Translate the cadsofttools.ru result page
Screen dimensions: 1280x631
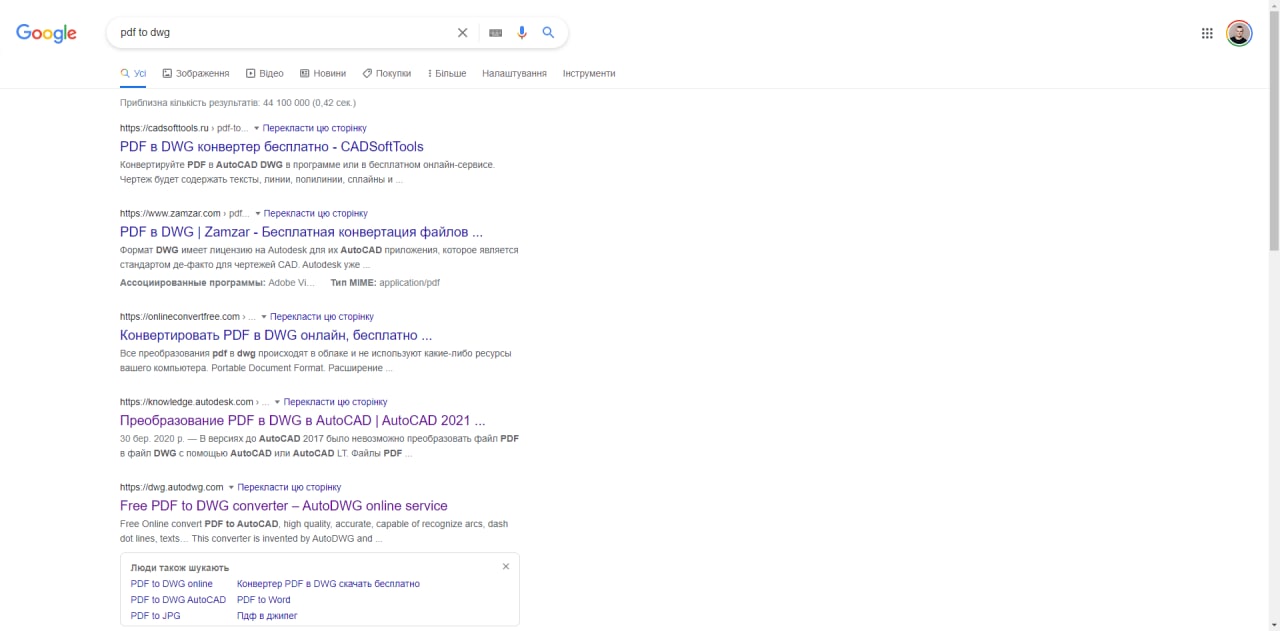click(x=315, y=128)
